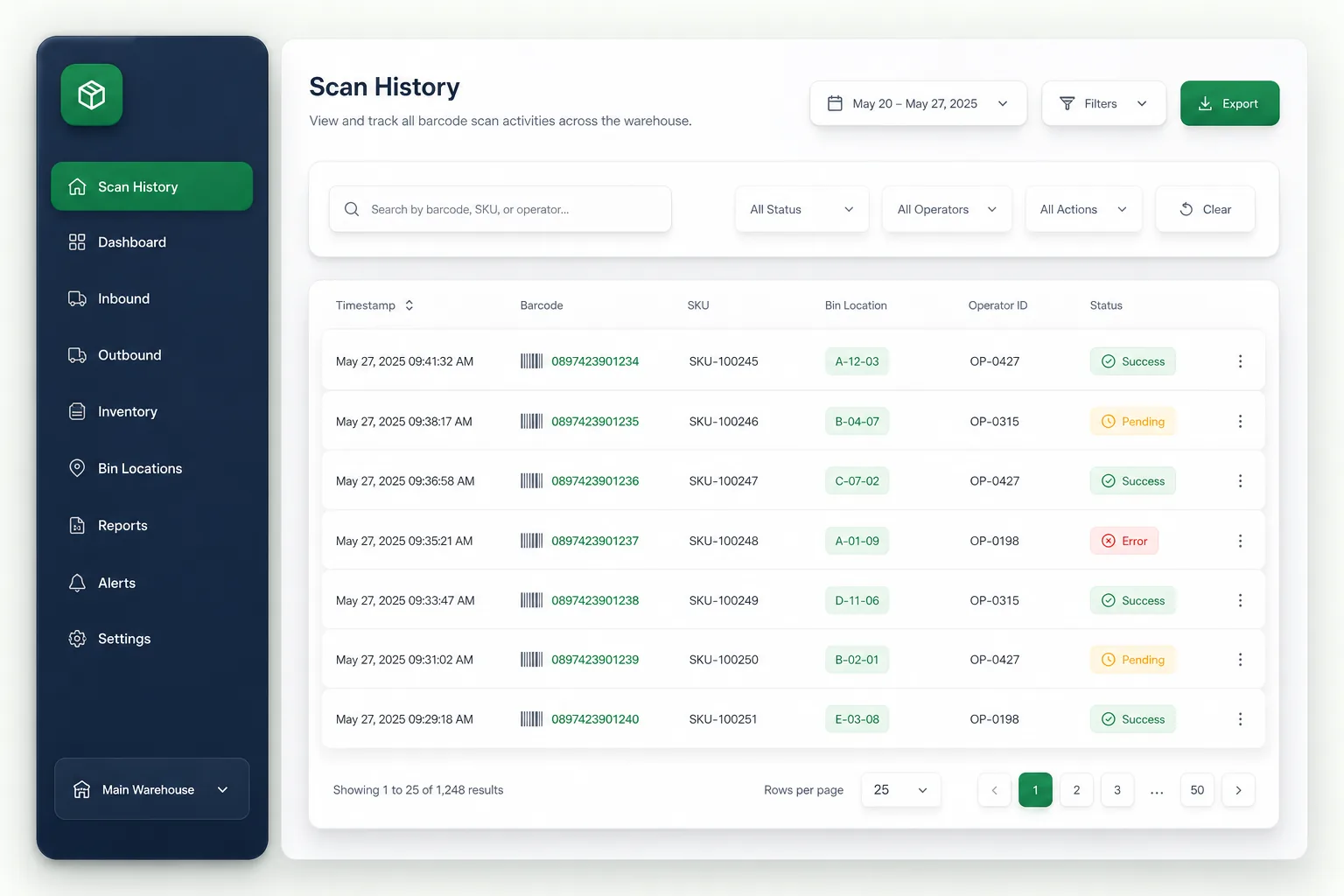
Task: Switch warehouse via Main Warehouse selector
Action: pos(152,789)
